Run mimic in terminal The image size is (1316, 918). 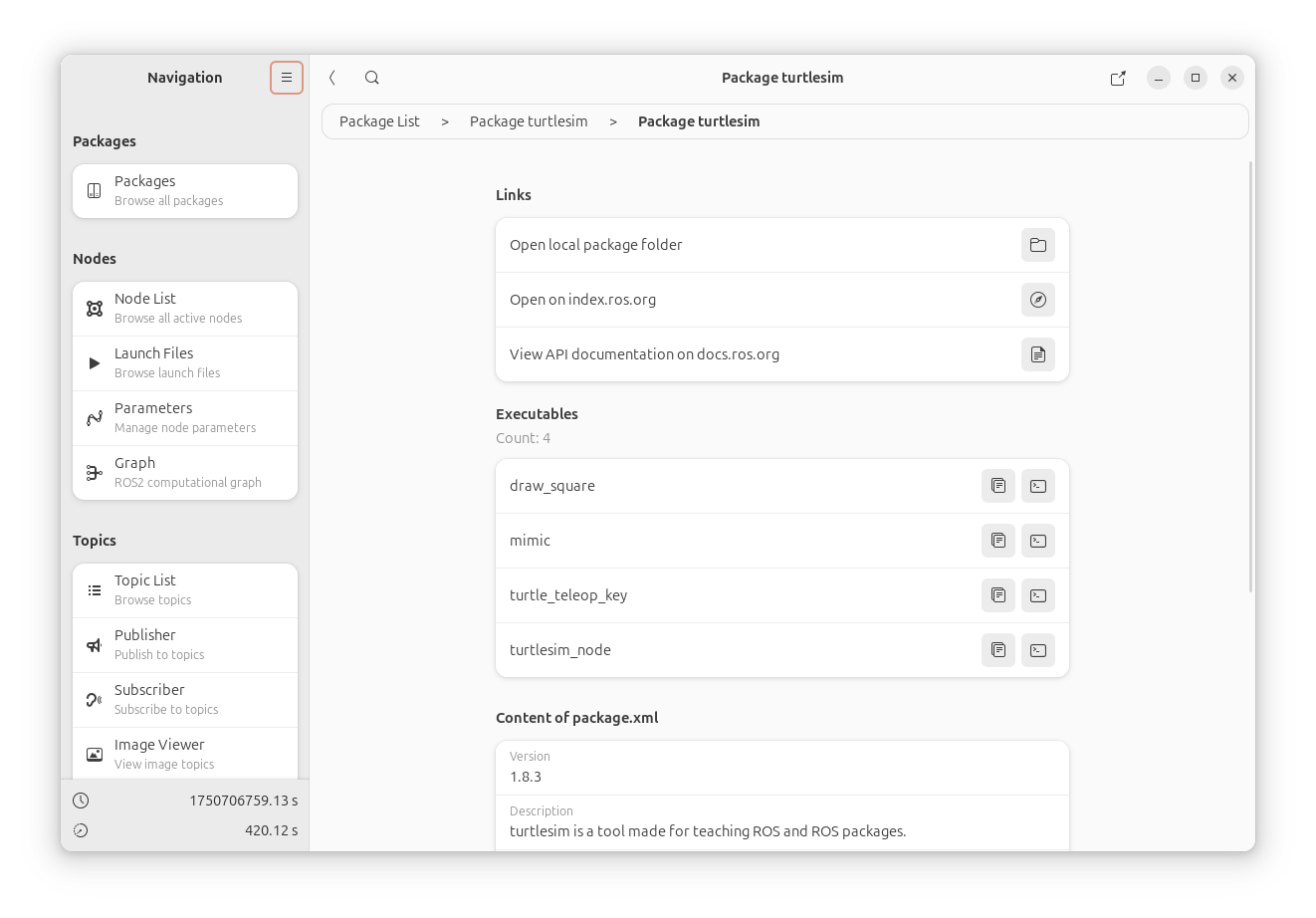coord(1038,541)
